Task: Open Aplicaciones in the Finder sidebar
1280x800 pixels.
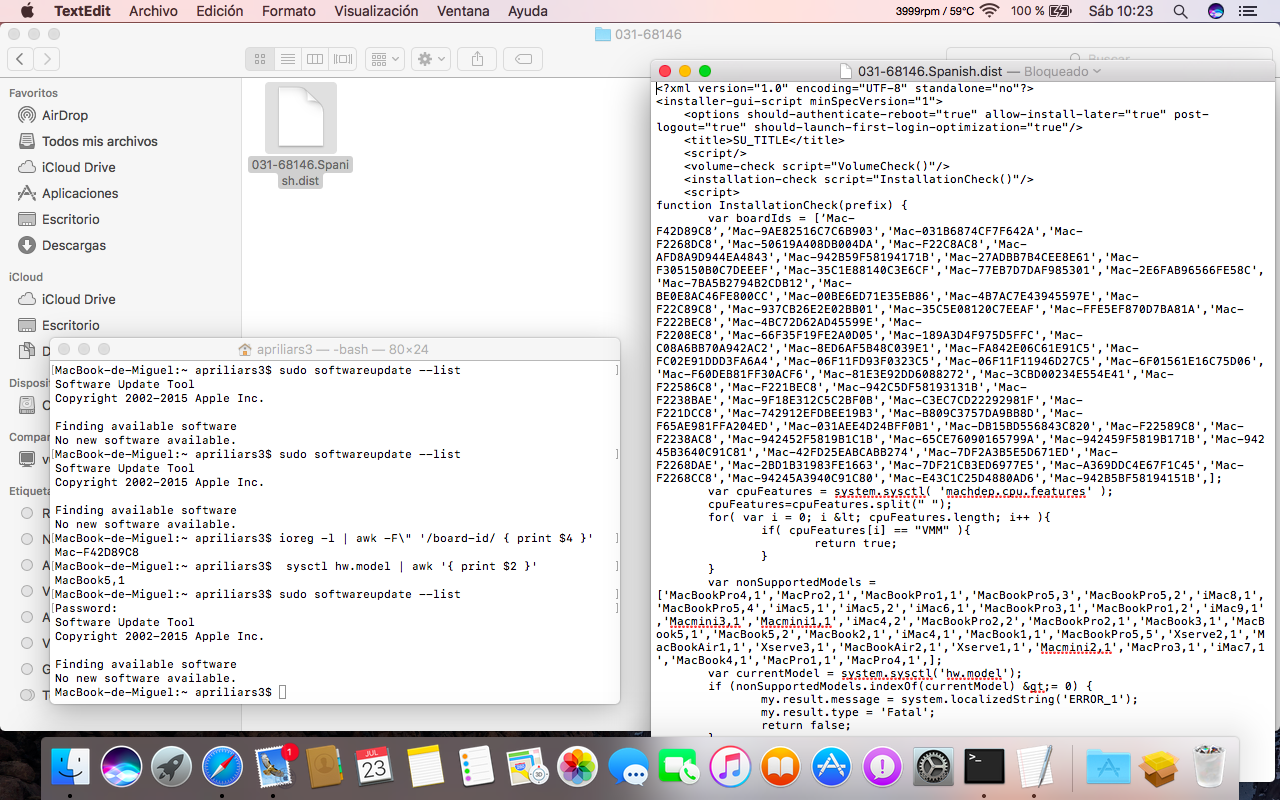Action: point(80,193)
